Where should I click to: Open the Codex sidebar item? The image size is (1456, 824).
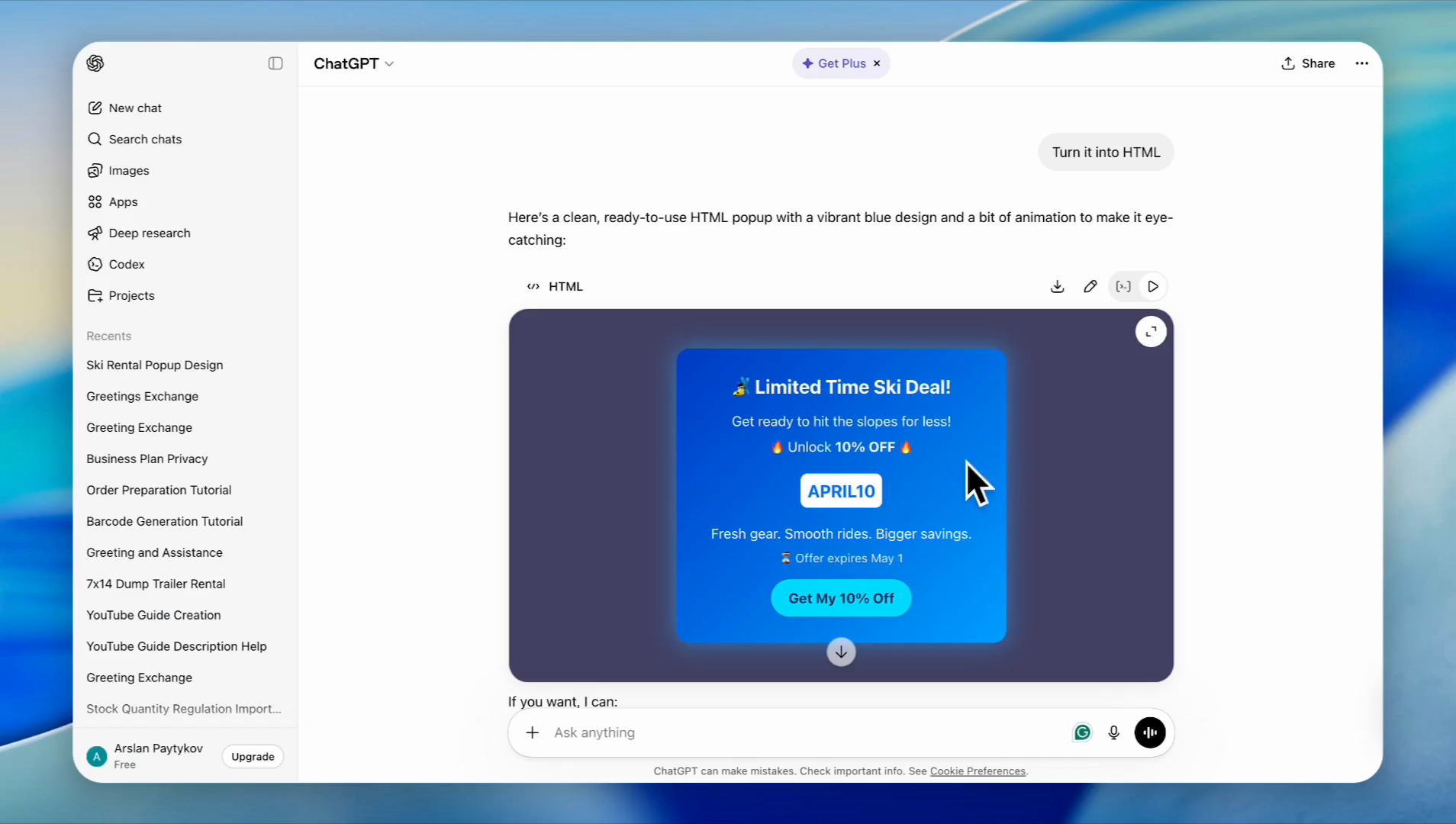coord(127,265)
